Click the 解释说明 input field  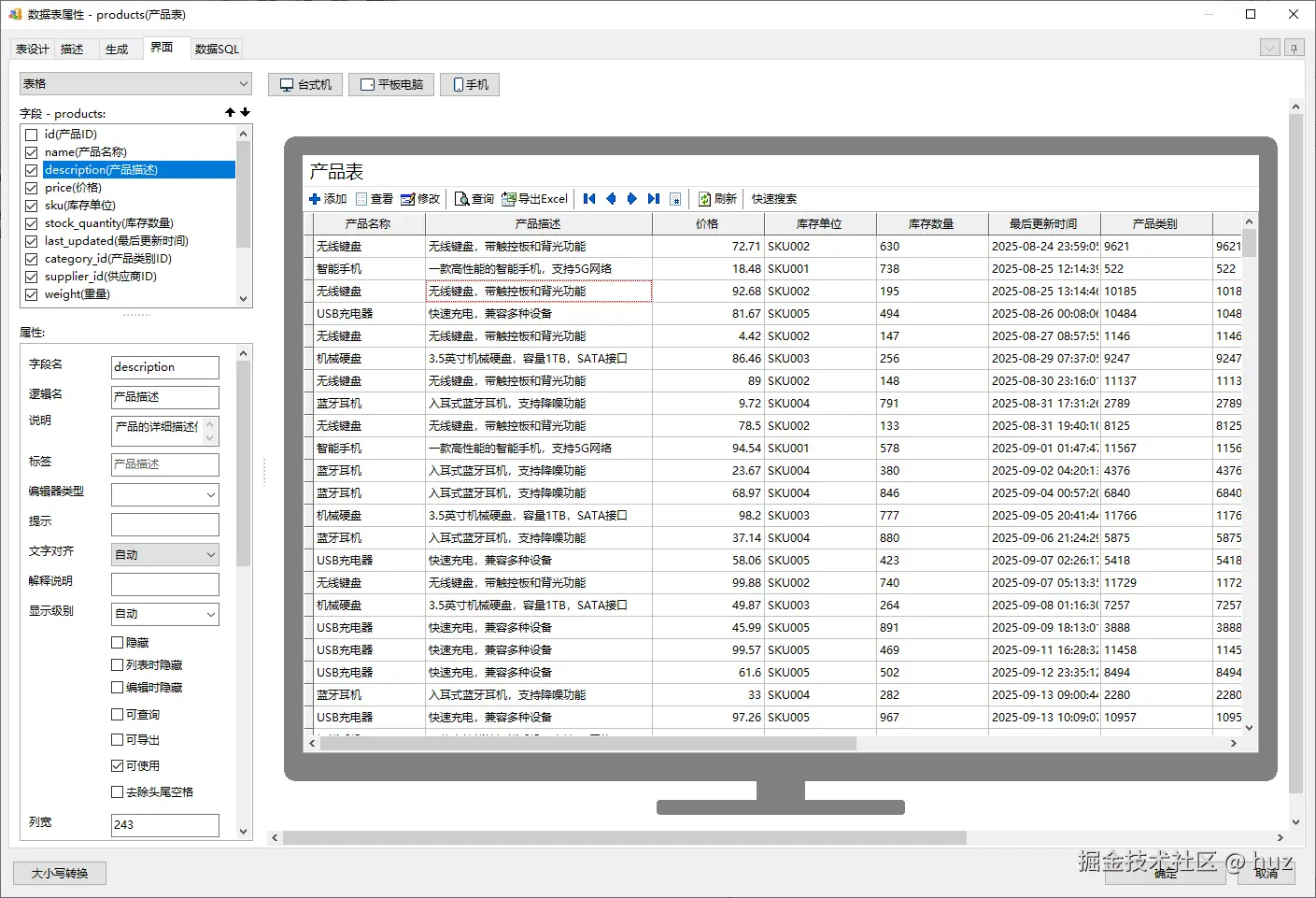165,584
